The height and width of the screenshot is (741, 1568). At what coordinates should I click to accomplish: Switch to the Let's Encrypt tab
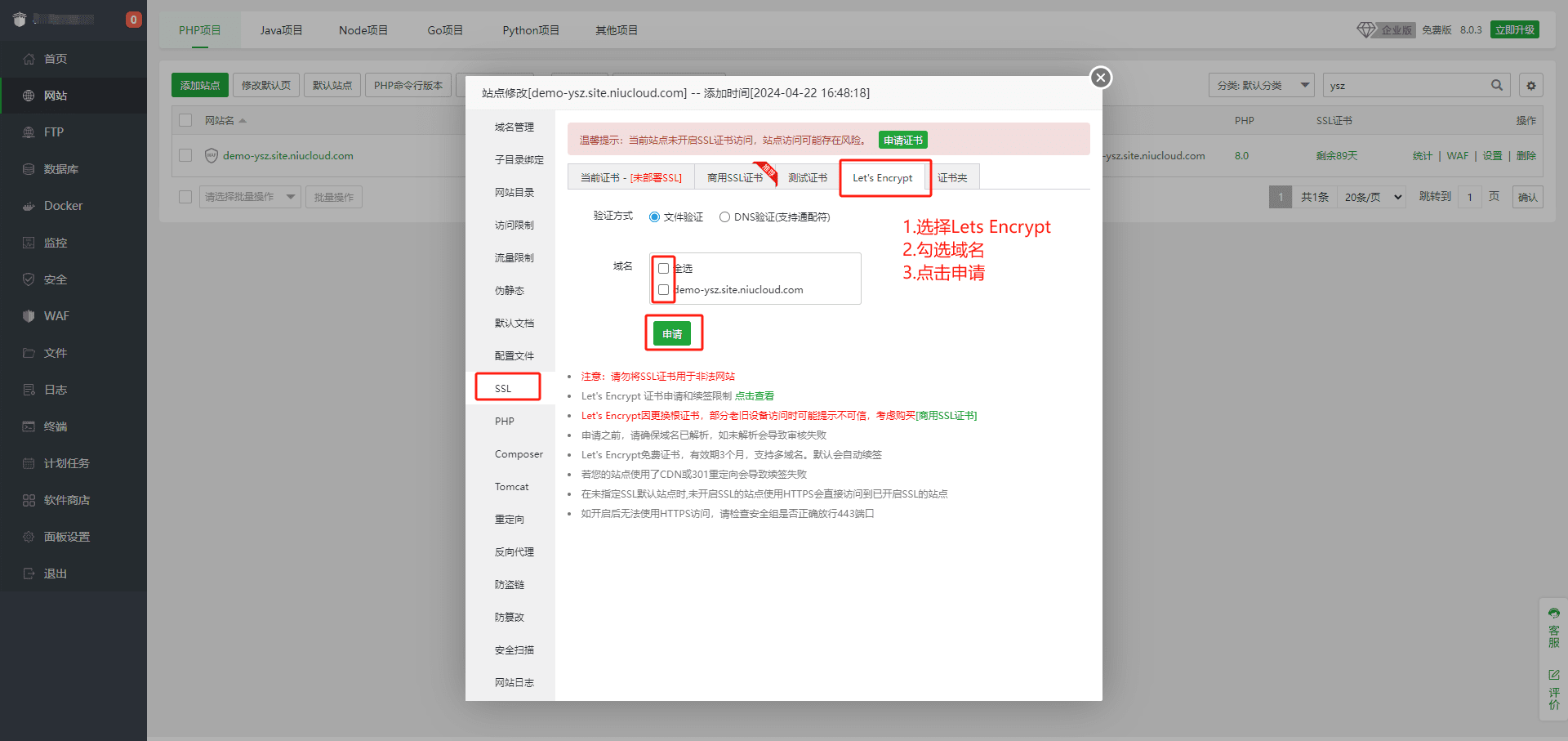click(882, 177)
